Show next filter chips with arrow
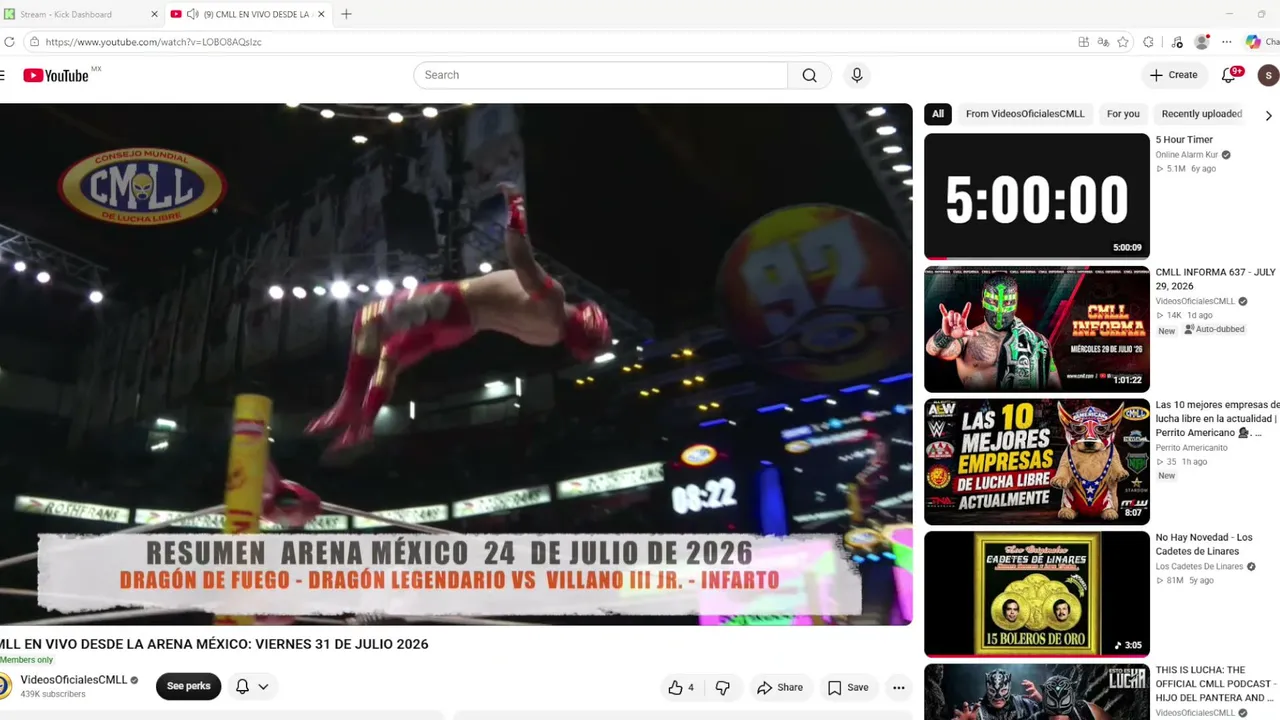1280x720 pixels. pos(1269,115)
